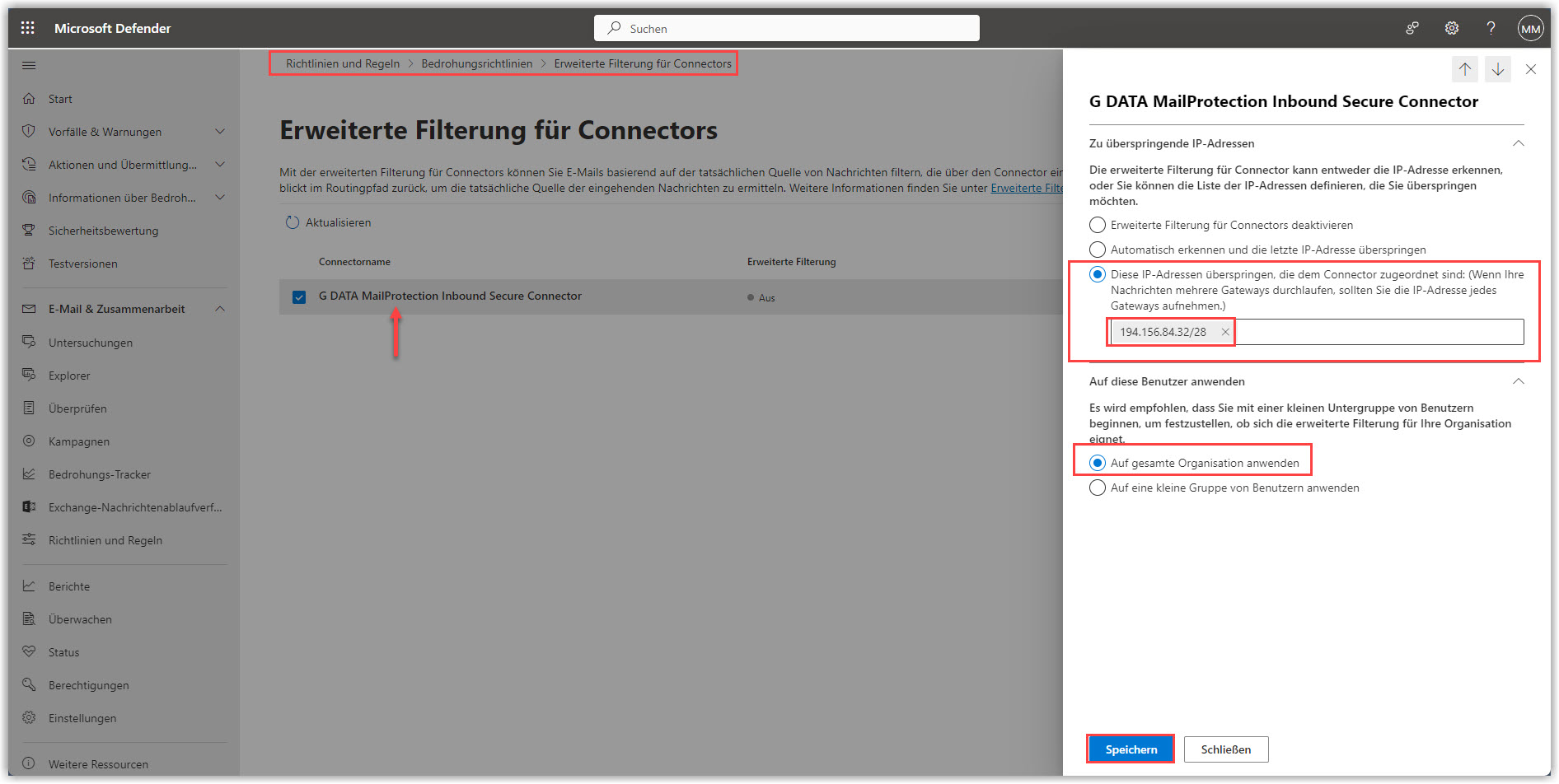Select Diese IP-Adressen überspringen radio option
The height and width of the screenshot is (784, 1559).
pyautogui.click(x=1098, y=274)
